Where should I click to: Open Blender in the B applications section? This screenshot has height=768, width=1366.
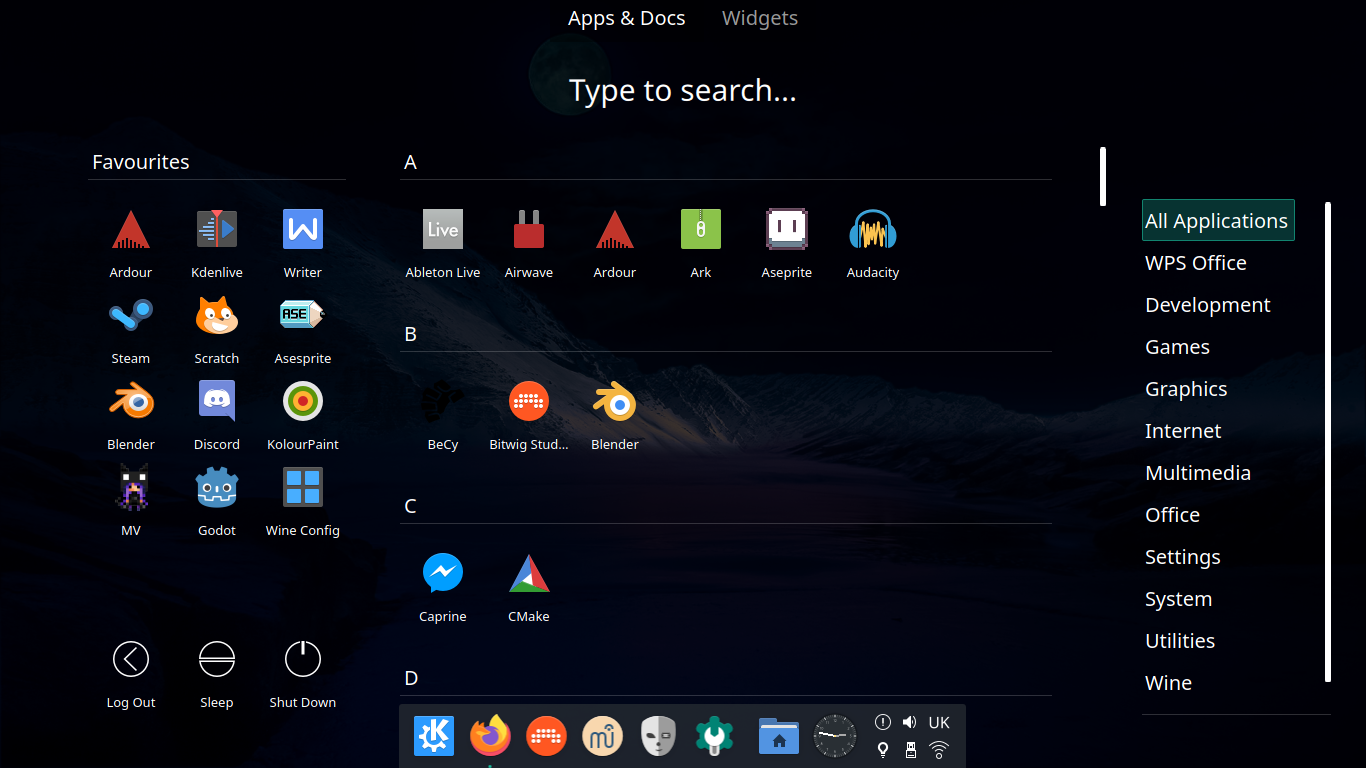[x=615, y=415]
